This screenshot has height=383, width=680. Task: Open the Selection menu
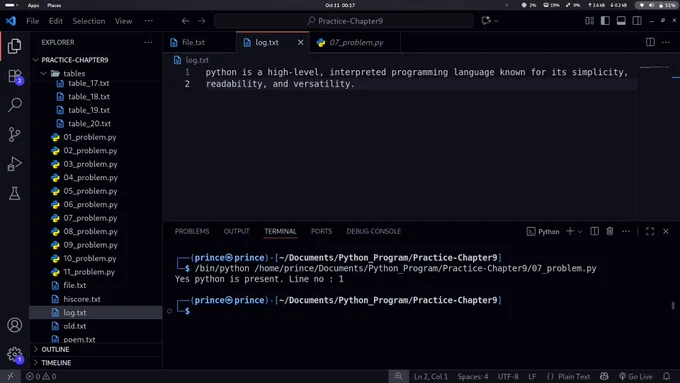click(88, 21)
